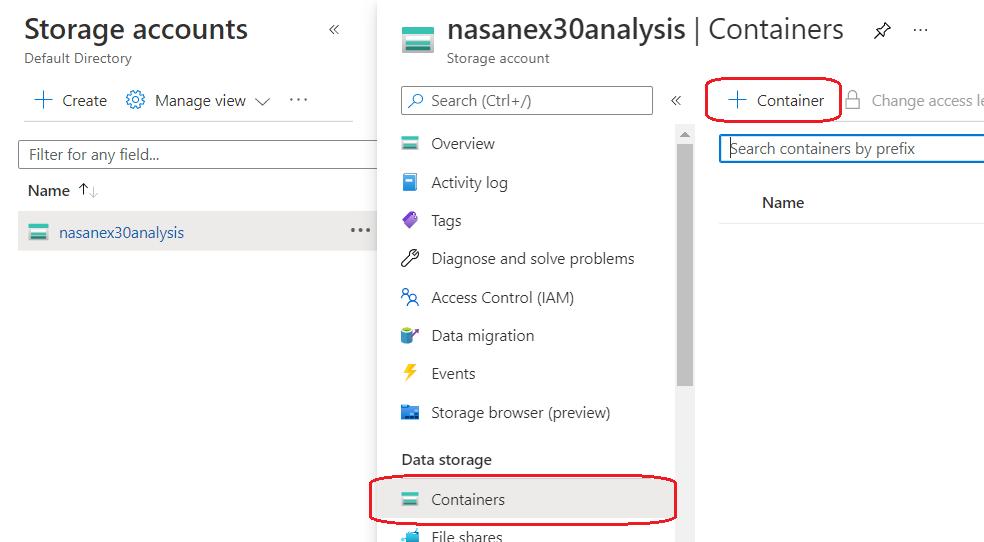Click the storage account icon beside title
This screenshot has height=542, width=984.
[417, 40]
